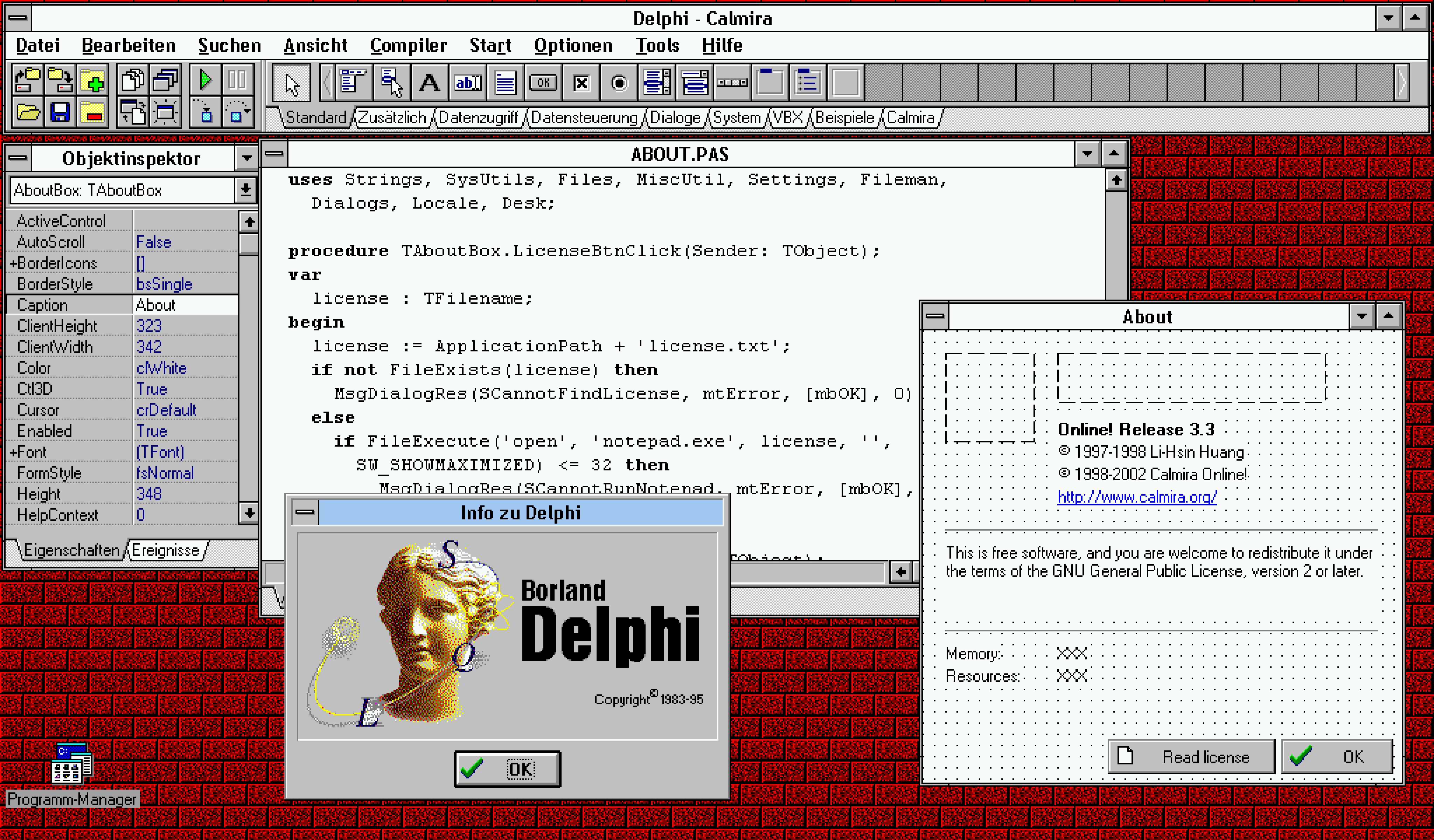Run the program with the green arrow
Image resolution: width=1434 pixels, height=840 pixels.
pyautogui.click(x=205, y=80)
